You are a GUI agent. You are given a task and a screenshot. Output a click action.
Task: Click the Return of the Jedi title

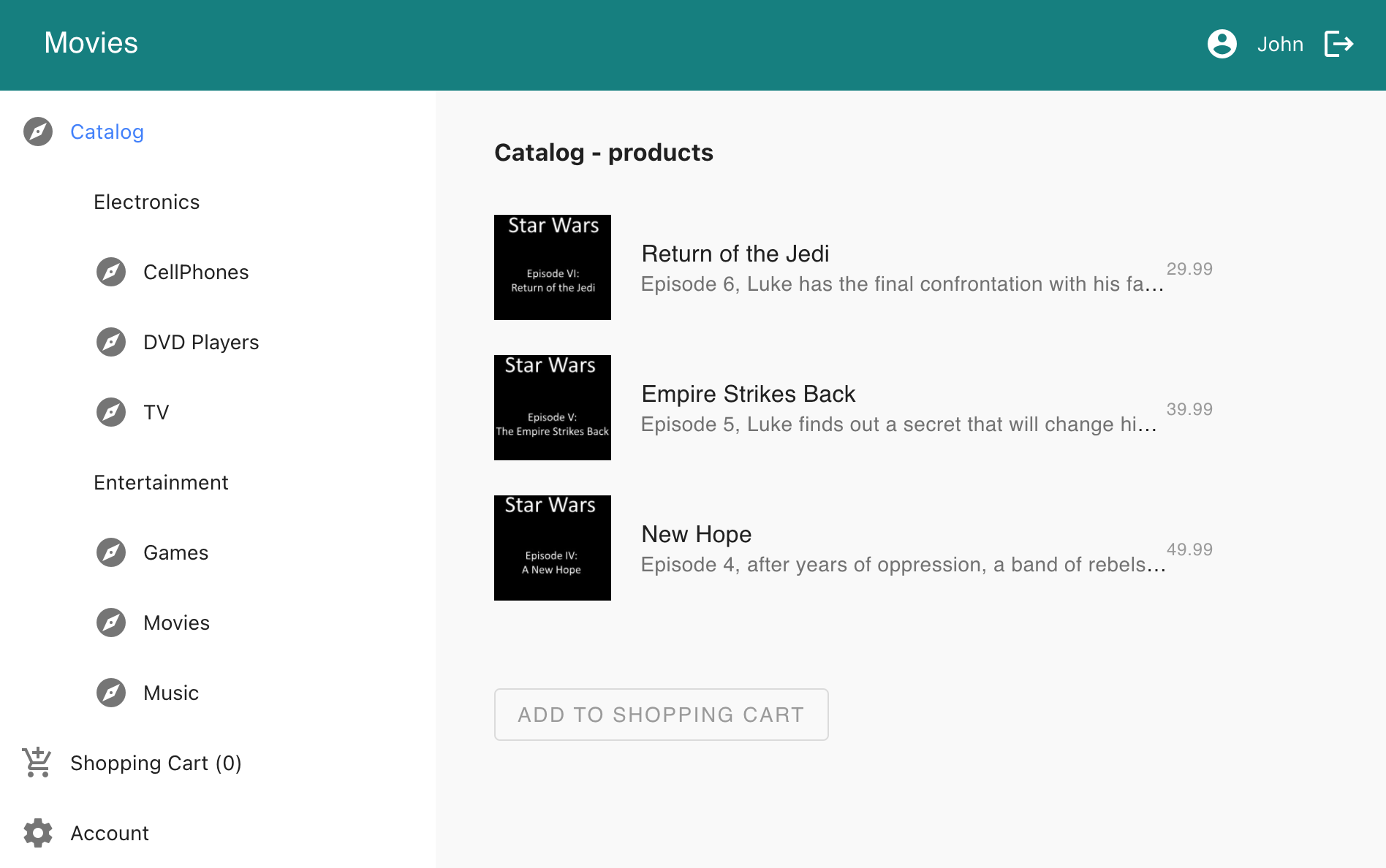[735, 254]
